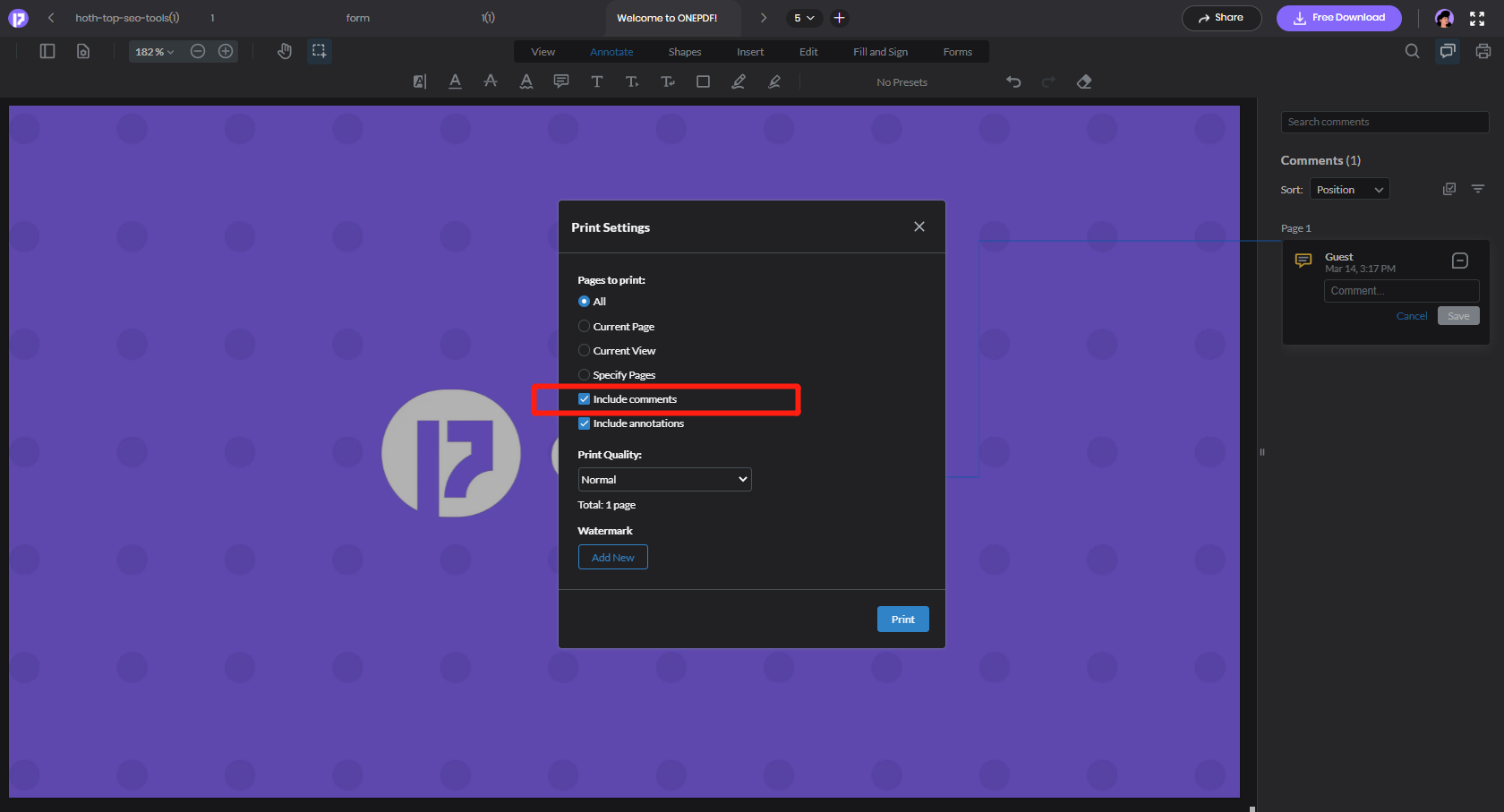Click Save in comment box
The width and height of the screenshot is (1504, 812).
[x=1459, y=316]
